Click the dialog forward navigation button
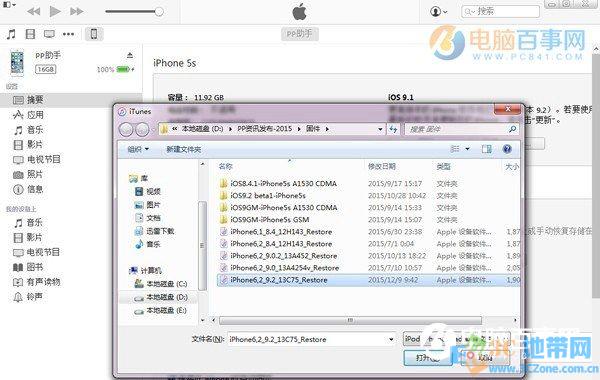The height and width of the screenshot is (380, 600). point(142,129)
